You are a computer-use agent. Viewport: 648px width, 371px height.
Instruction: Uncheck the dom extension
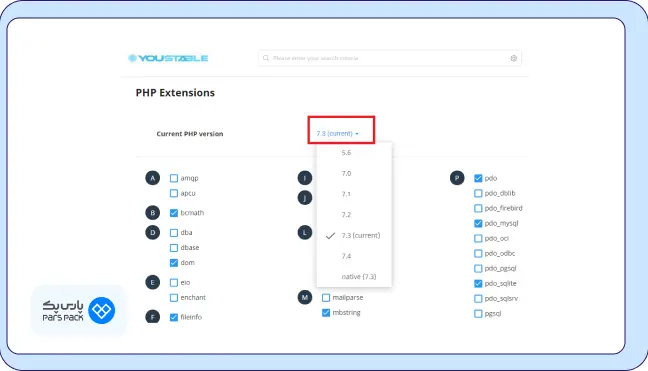tap(174, 263)
